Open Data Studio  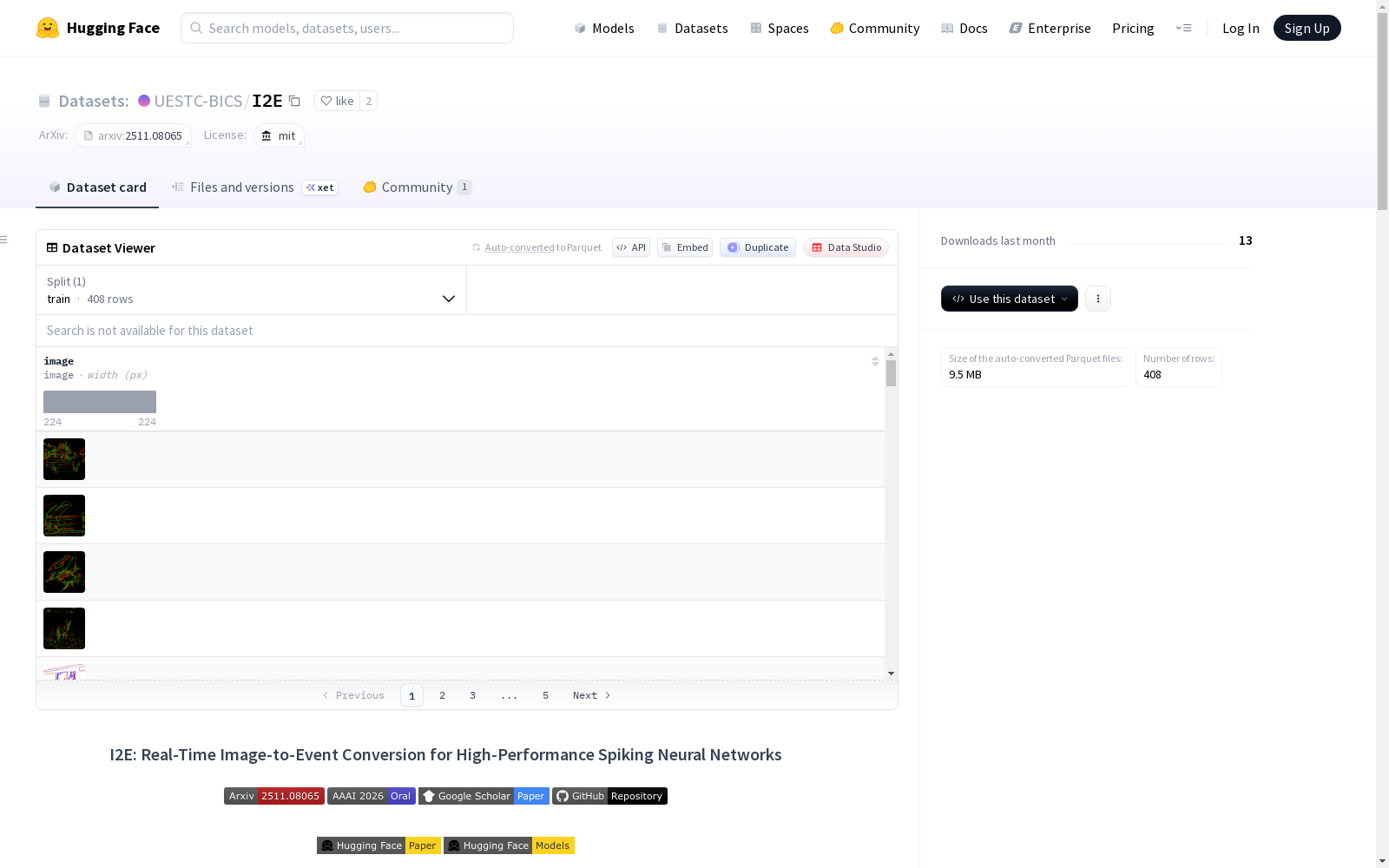(846, 247)
